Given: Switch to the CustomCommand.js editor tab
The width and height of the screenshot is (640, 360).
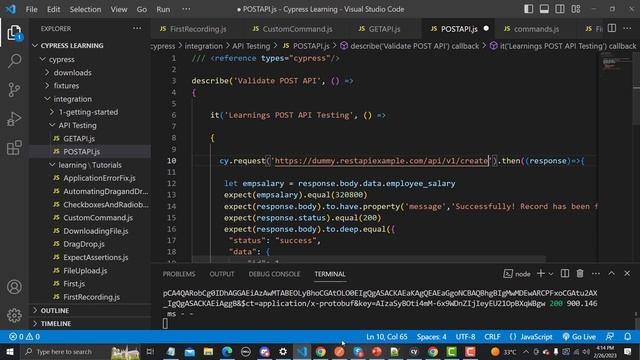Looking at the screenshot, I should click(293, 29).
